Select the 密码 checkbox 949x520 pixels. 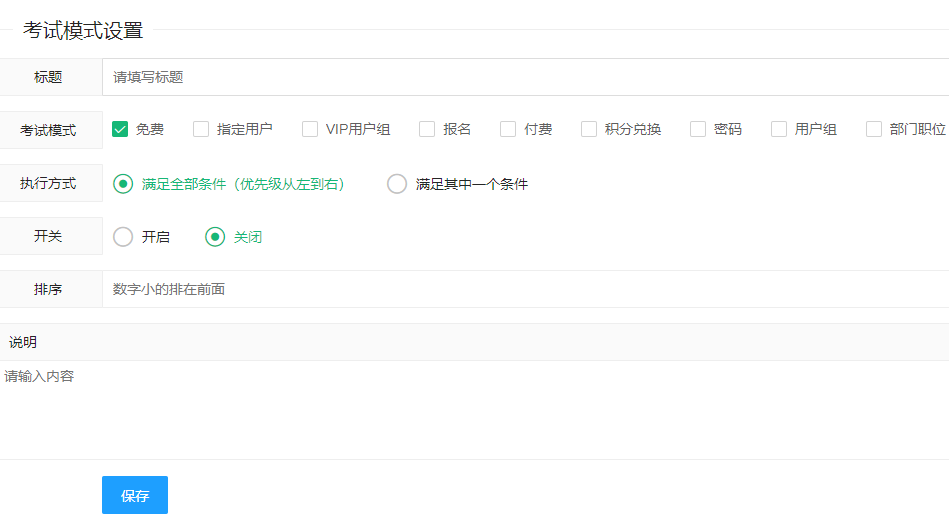click(698, 129)
